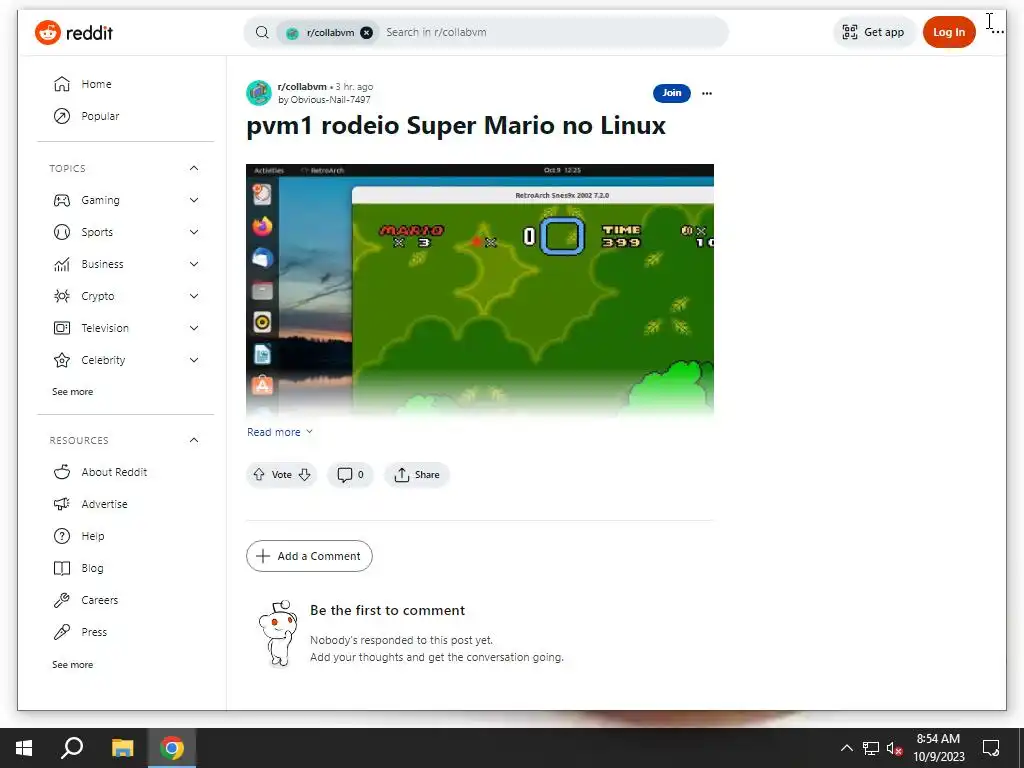Viewport: 1024px width, 768px height.
Task: Expand the post with Read more
Action: (280, 432)
